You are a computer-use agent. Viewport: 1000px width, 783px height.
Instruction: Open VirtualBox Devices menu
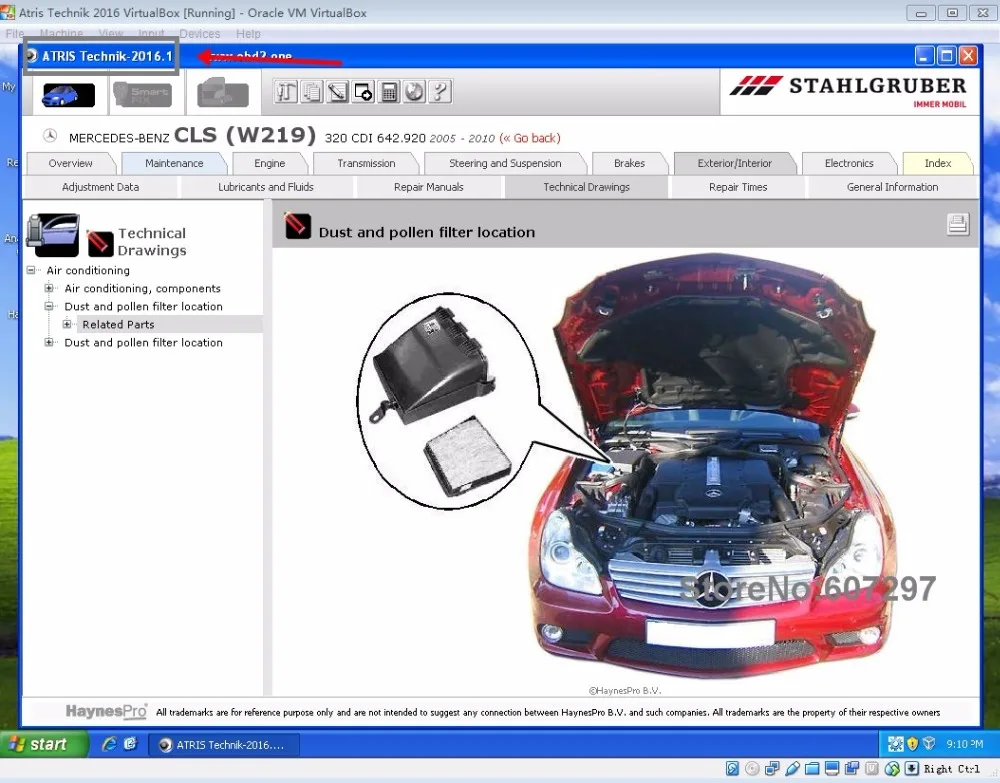coord(200,34)
